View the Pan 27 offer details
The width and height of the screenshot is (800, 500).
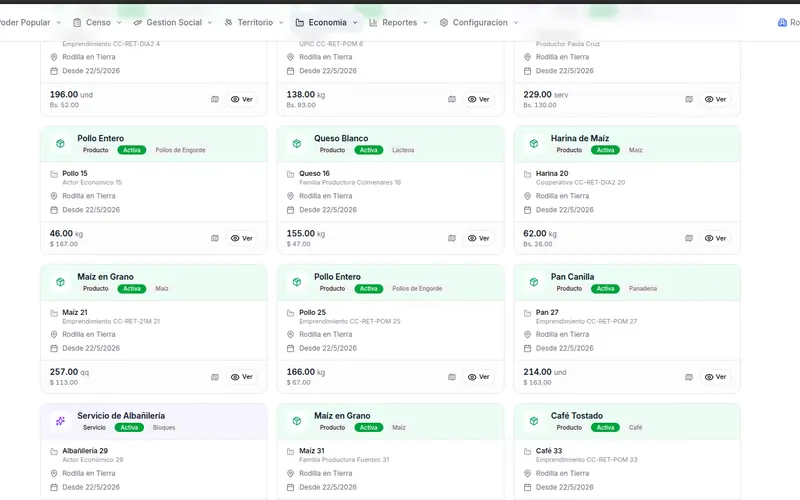(715, 377)
